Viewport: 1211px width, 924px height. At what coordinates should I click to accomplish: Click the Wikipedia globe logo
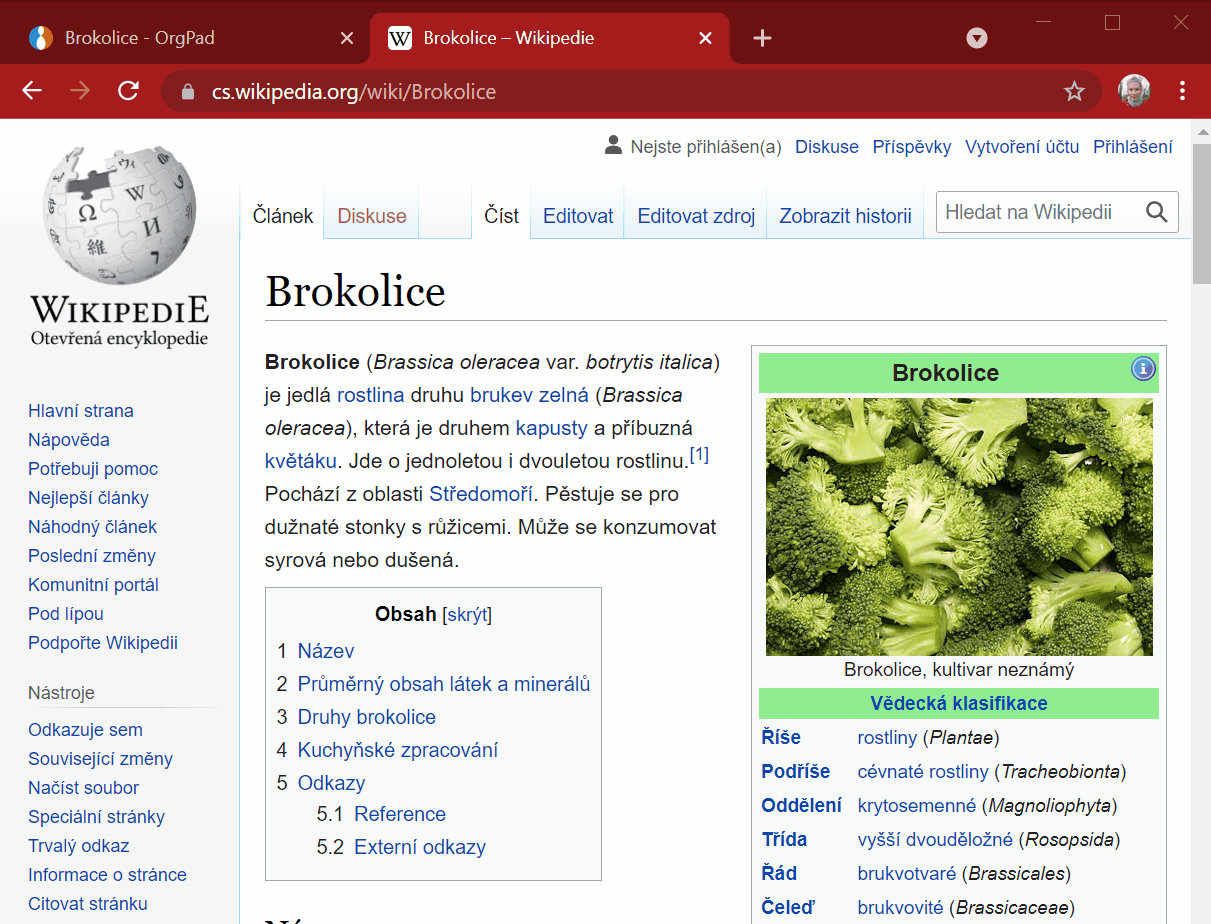tap(119, 216)
